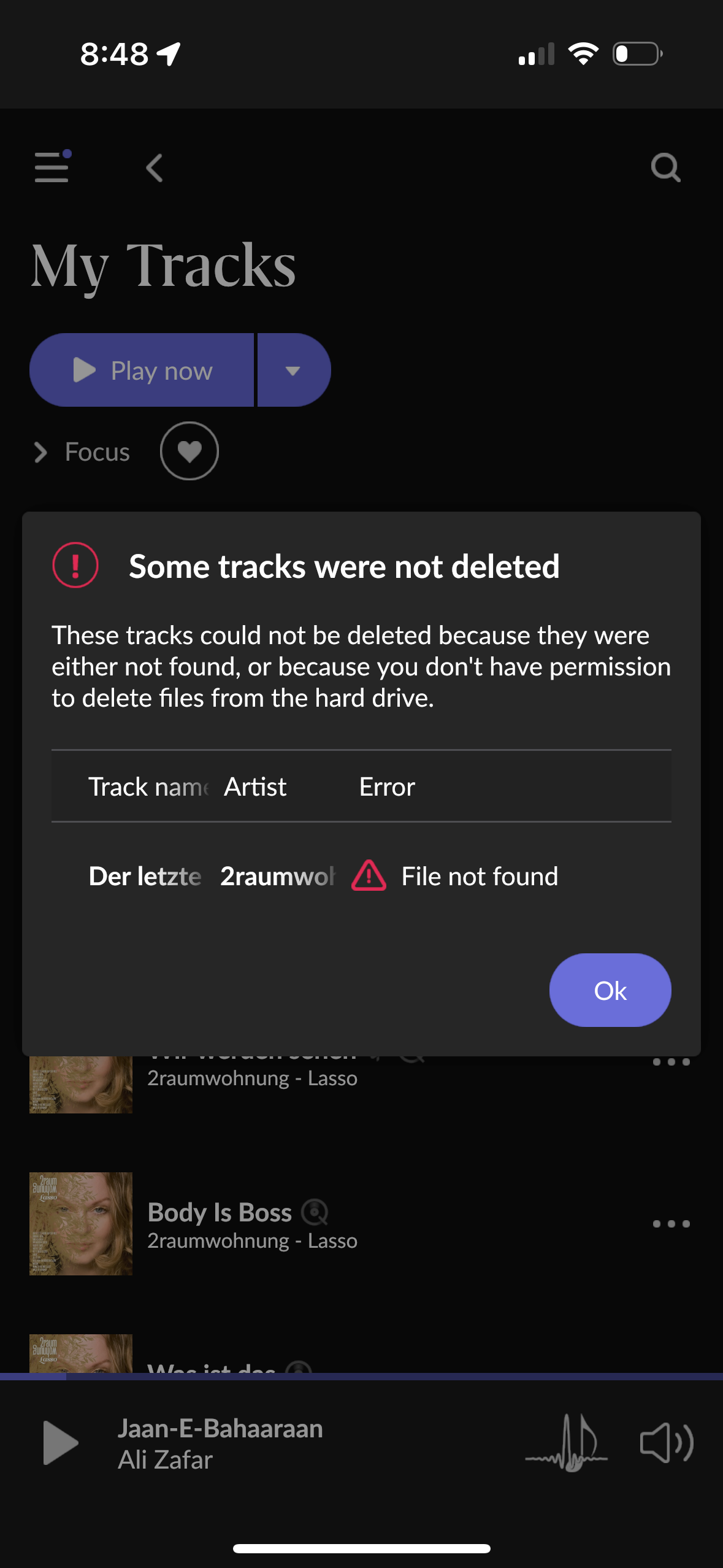Tap the signal path waveform icon

click(x=566, y=1443)
